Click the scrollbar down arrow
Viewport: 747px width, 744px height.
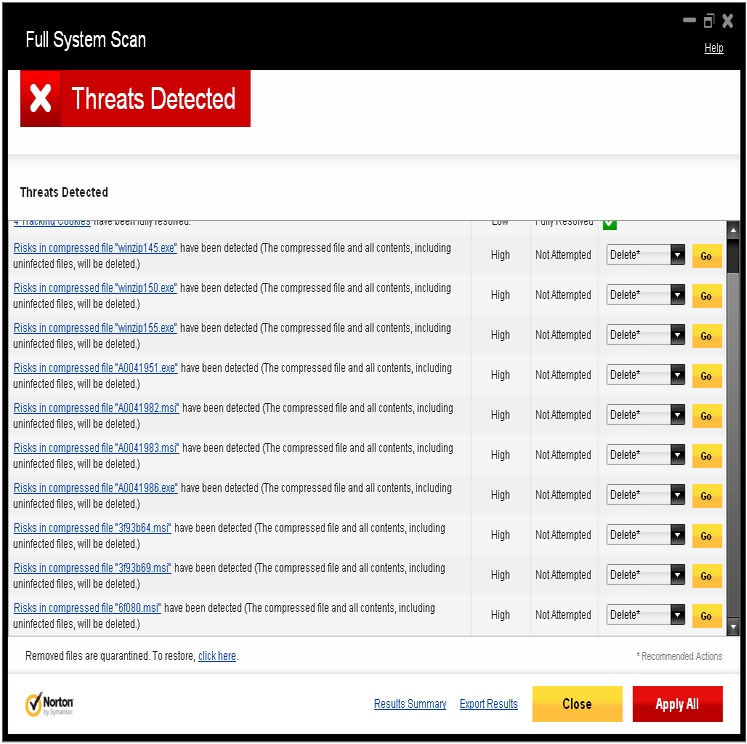click(733, 627)
